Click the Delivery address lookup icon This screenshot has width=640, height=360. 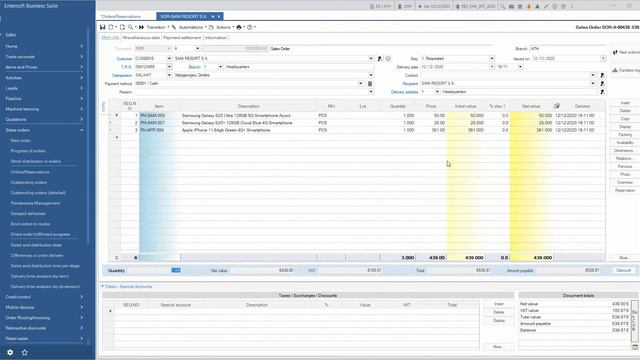tap(602, 92)
